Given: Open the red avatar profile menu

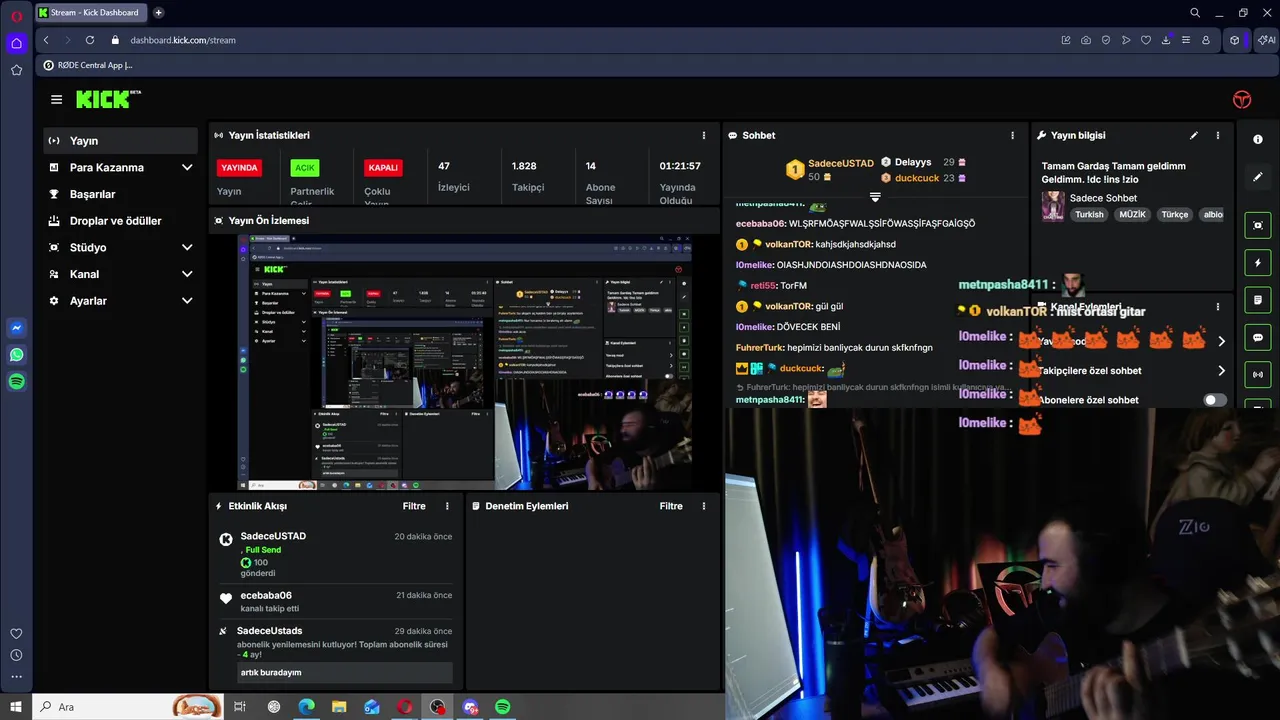Looking at the screenshot, I should (1242, 100).
